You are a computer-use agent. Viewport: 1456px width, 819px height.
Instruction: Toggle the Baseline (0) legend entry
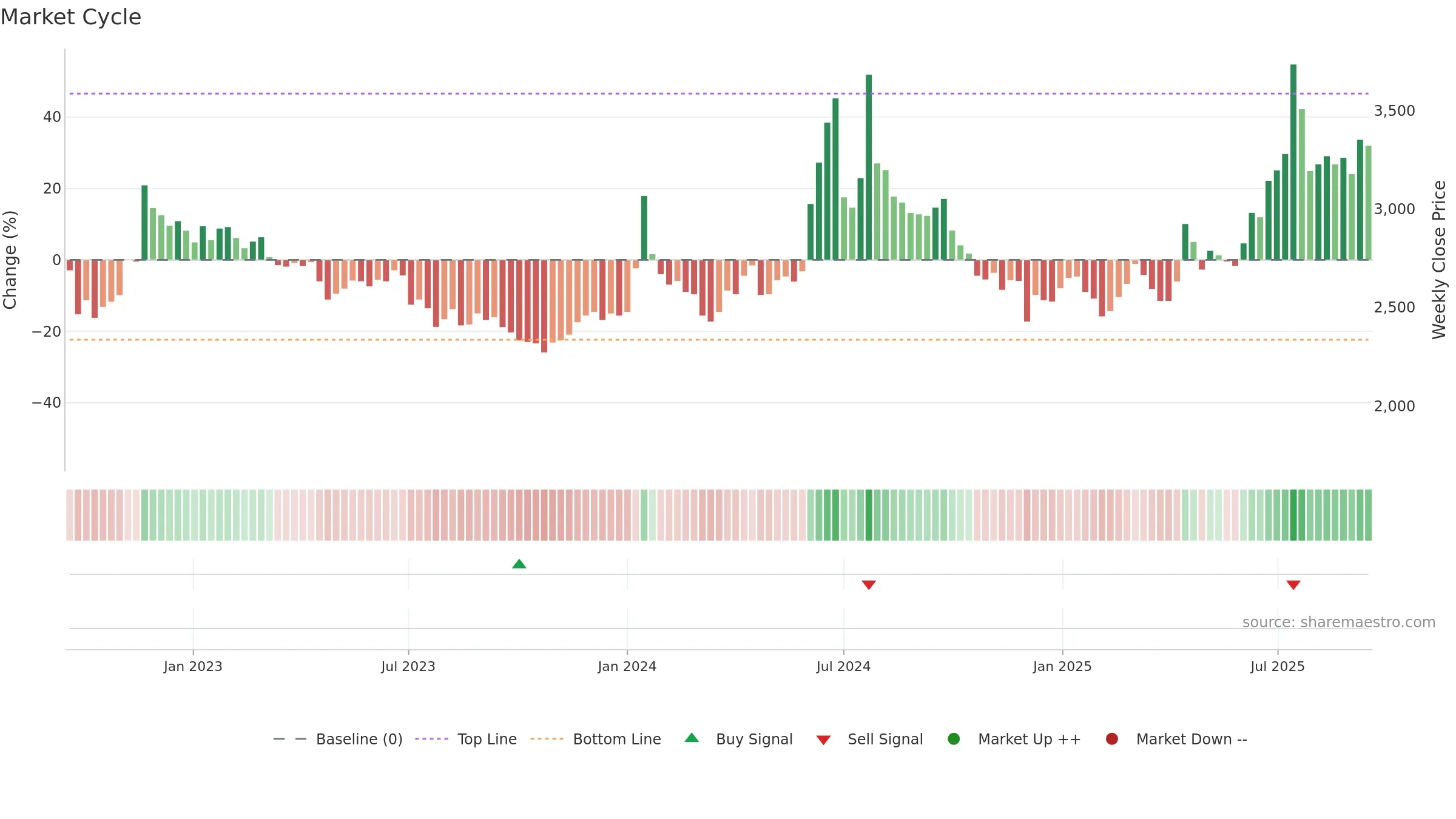pos(338,739)
